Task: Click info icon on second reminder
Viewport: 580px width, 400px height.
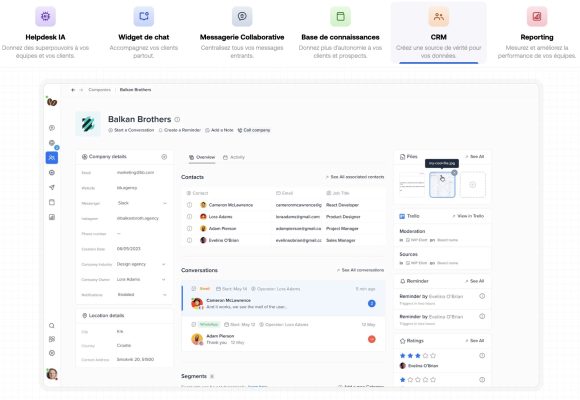Action: tap(482, 316)
